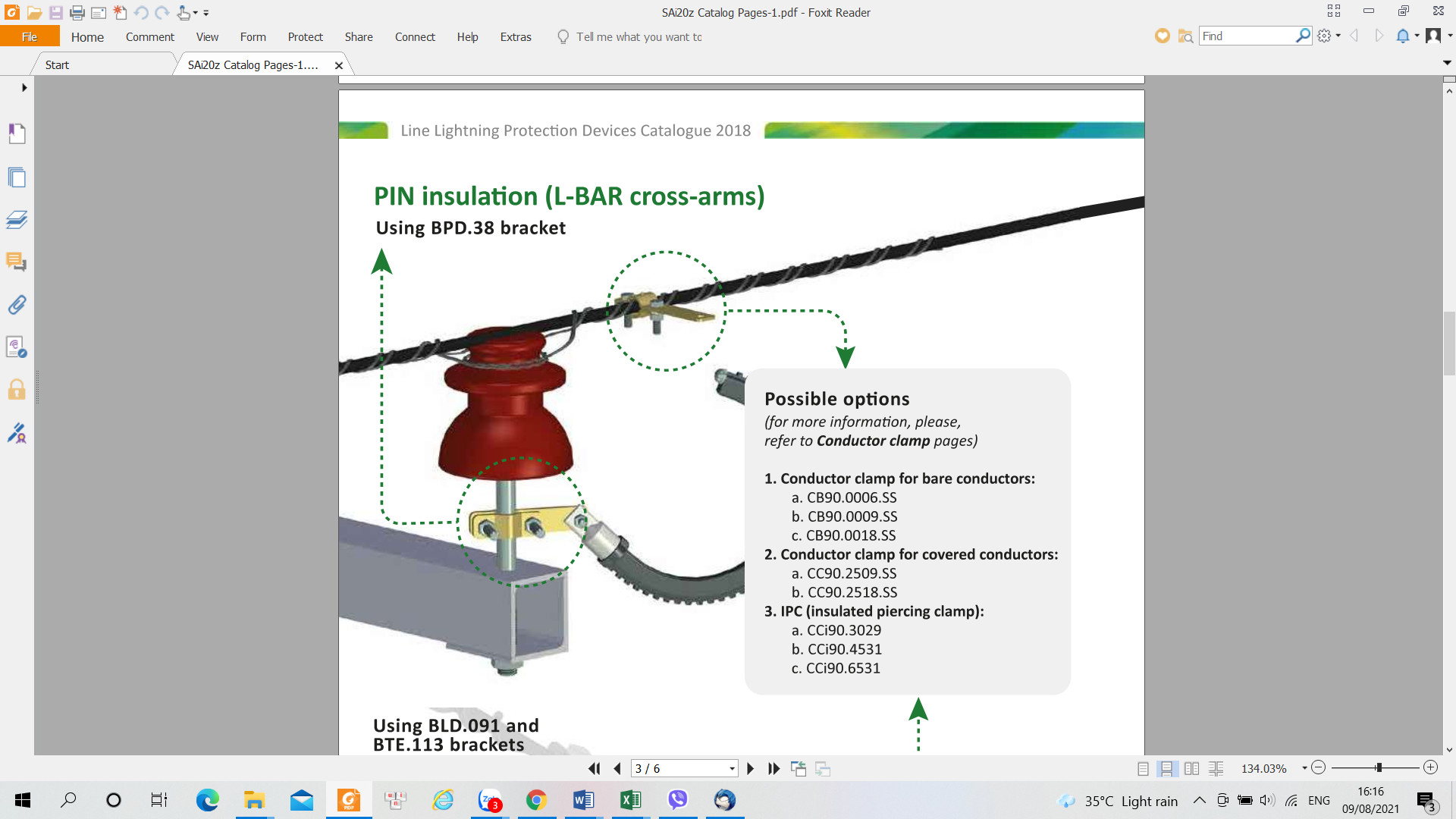Screen dimensions: 1456x819
Task: Switch to the Start tab
Action: [57, 64]
